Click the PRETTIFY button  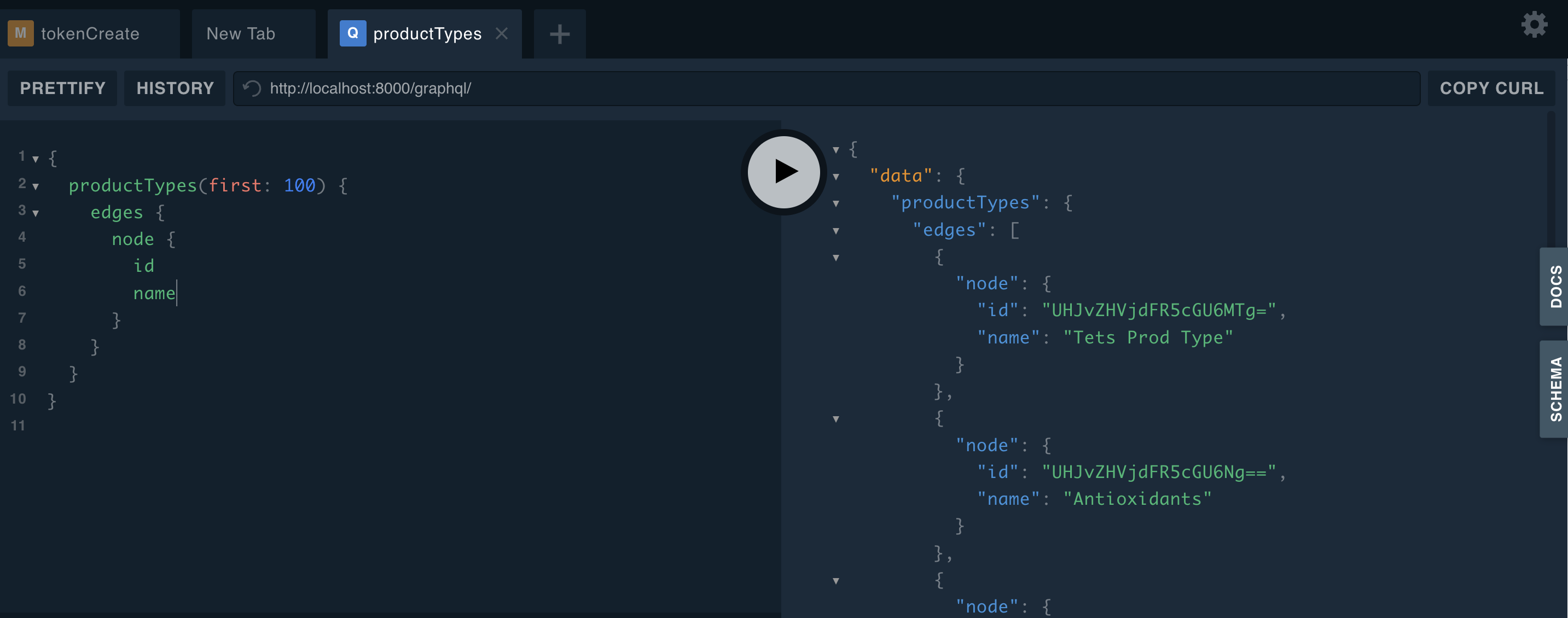coord(63,89)
